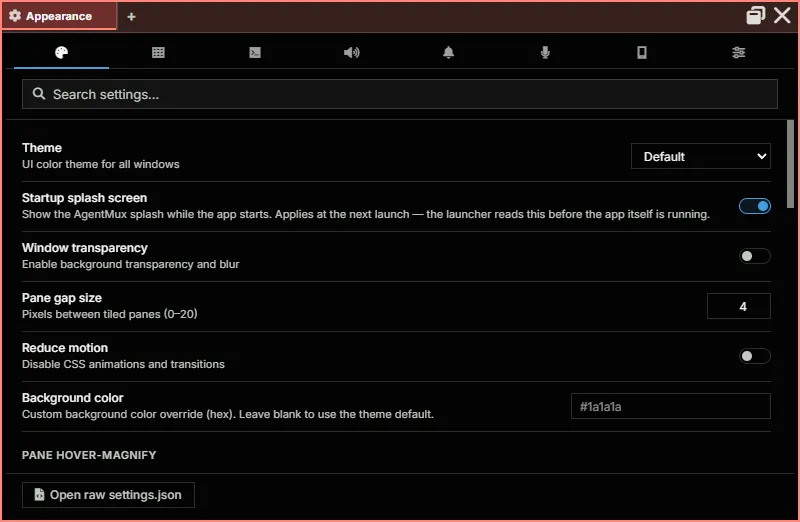
Task: Click the Startup splash screen label
Action: pyautogui.click(x=84, y=198)
